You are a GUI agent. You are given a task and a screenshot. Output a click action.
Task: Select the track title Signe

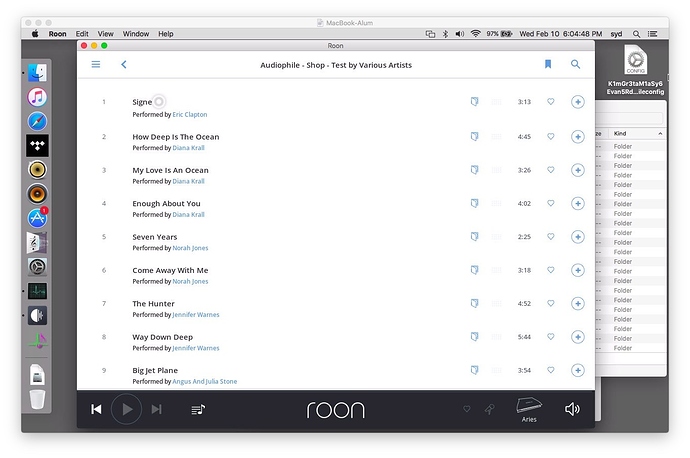142,102
